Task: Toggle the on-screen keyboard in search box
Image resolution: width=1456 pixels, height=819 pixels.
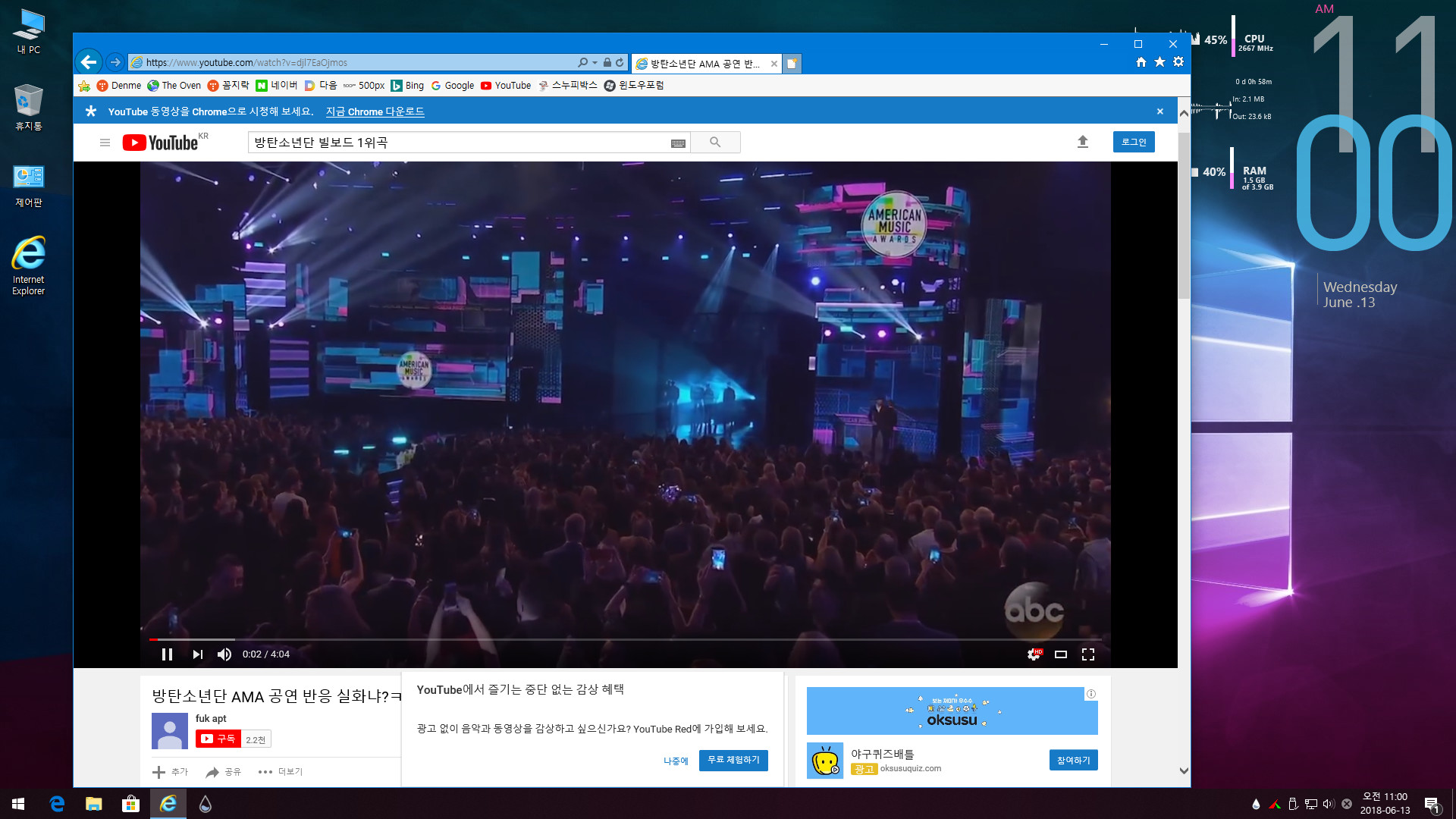Action: click(x=678, y=143)
